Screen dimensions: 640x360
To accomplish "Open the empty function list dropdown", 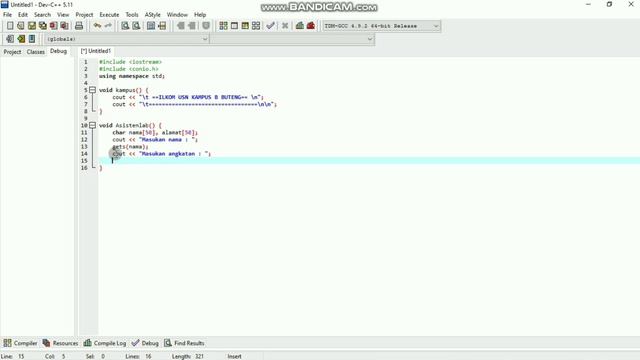I will click(x=292, y=39).
